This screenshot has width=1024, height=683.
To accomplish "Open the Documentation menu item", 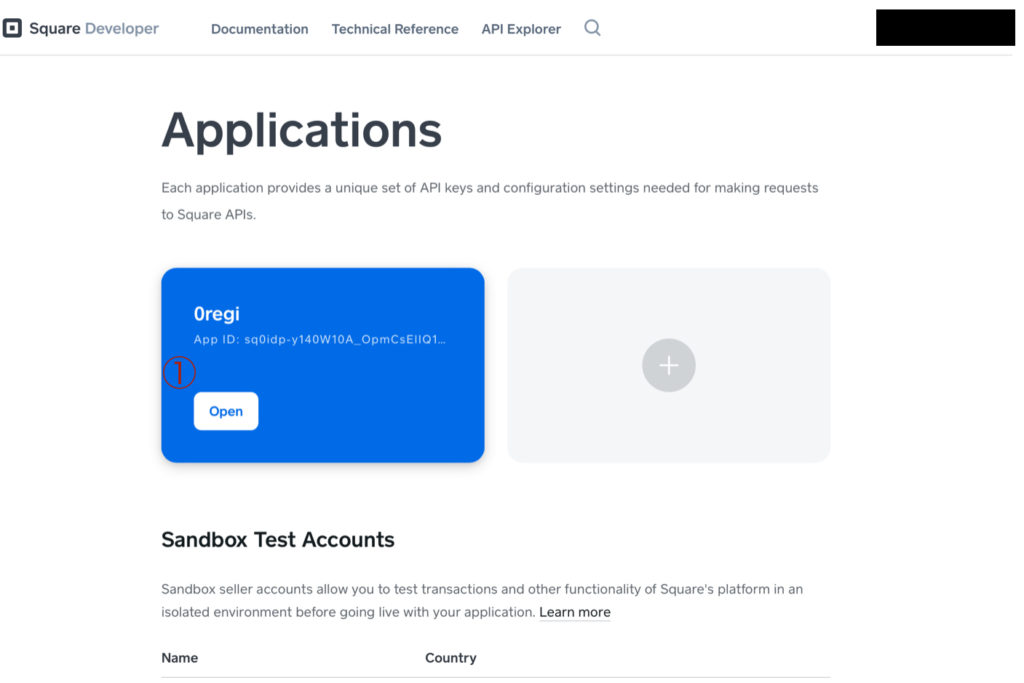I will 259,29.
